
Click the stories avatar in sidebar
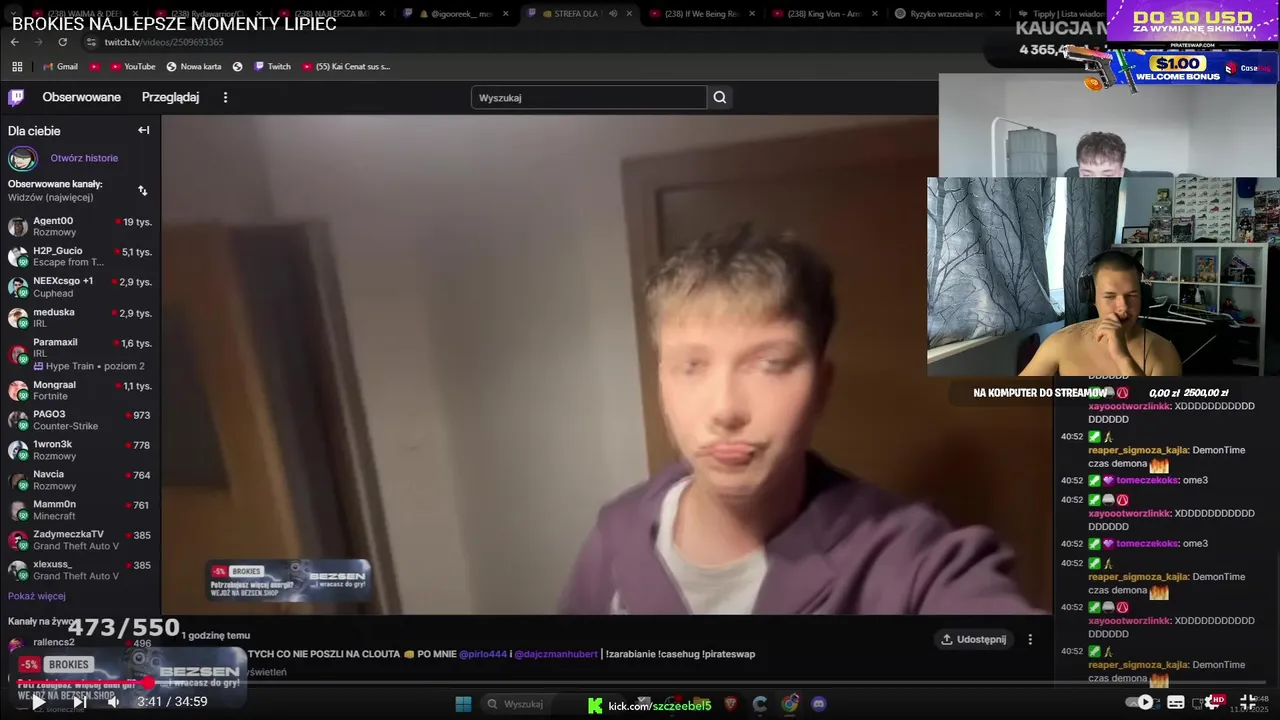(23, 159)
